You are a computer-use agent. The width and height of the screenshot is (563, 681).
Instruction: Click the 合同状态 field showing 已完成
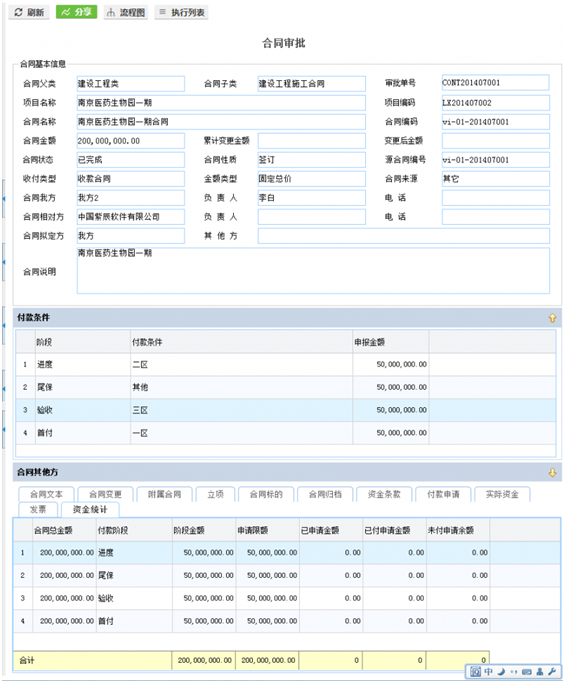[131, 160]
